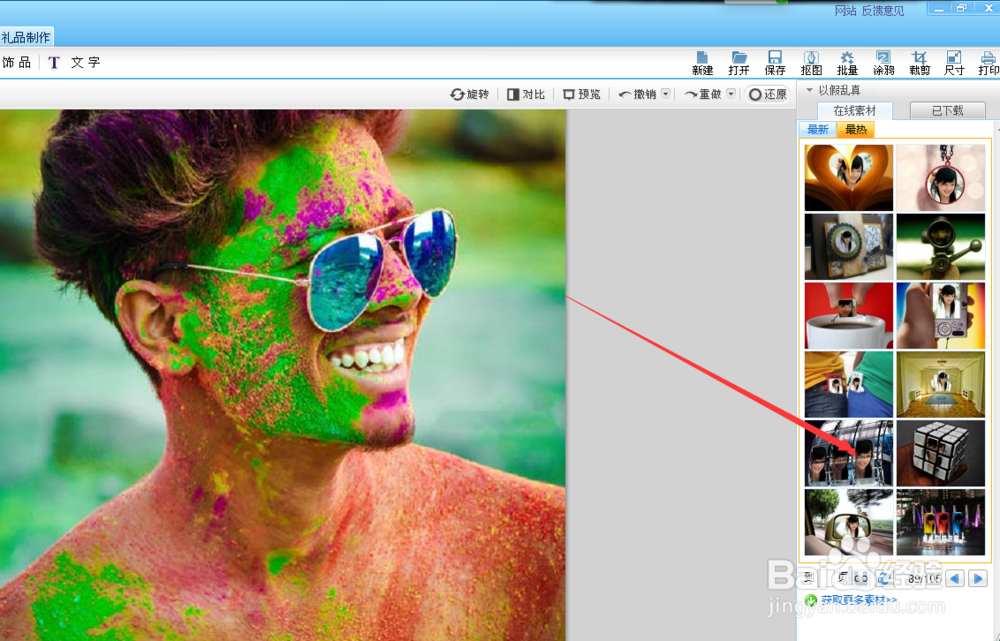
Task: Select the 最新 newest filter tab
Action: pos(818,129)
